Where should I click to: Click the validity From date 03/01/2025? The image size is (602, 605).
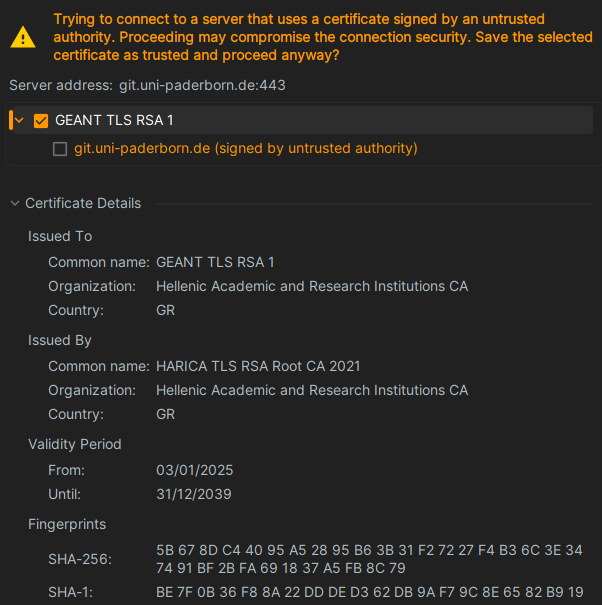point(194,470)
